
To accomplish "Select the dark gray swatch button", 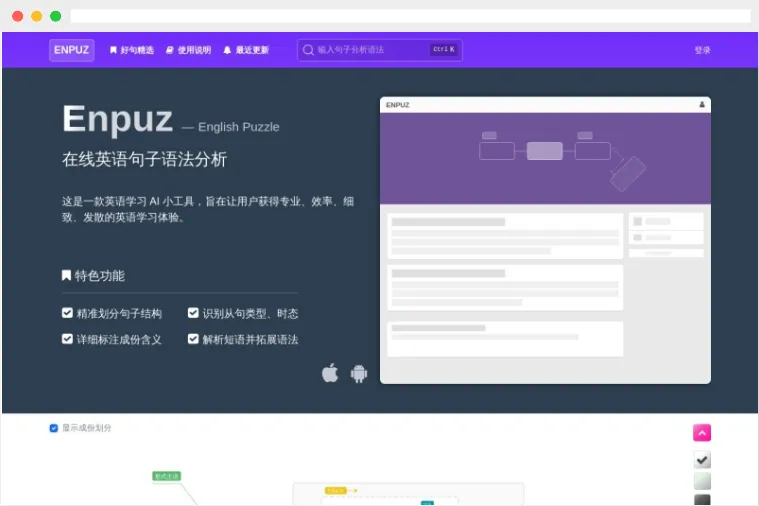I will 702,500.
